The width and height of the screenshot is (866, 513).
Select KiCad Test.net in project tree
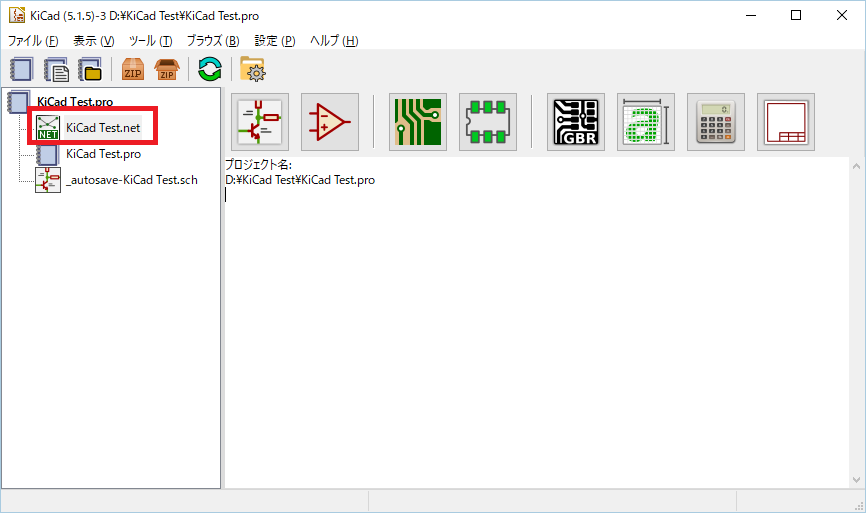pyautogui.click(x=103, y=128)
